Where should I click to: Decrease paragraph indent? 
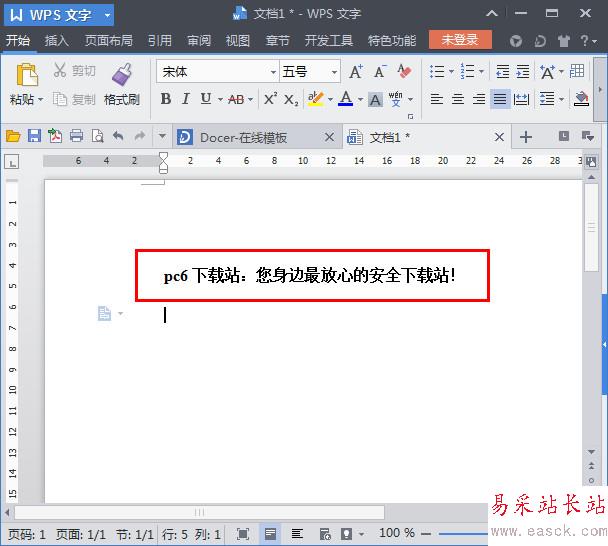click(503, 72)
